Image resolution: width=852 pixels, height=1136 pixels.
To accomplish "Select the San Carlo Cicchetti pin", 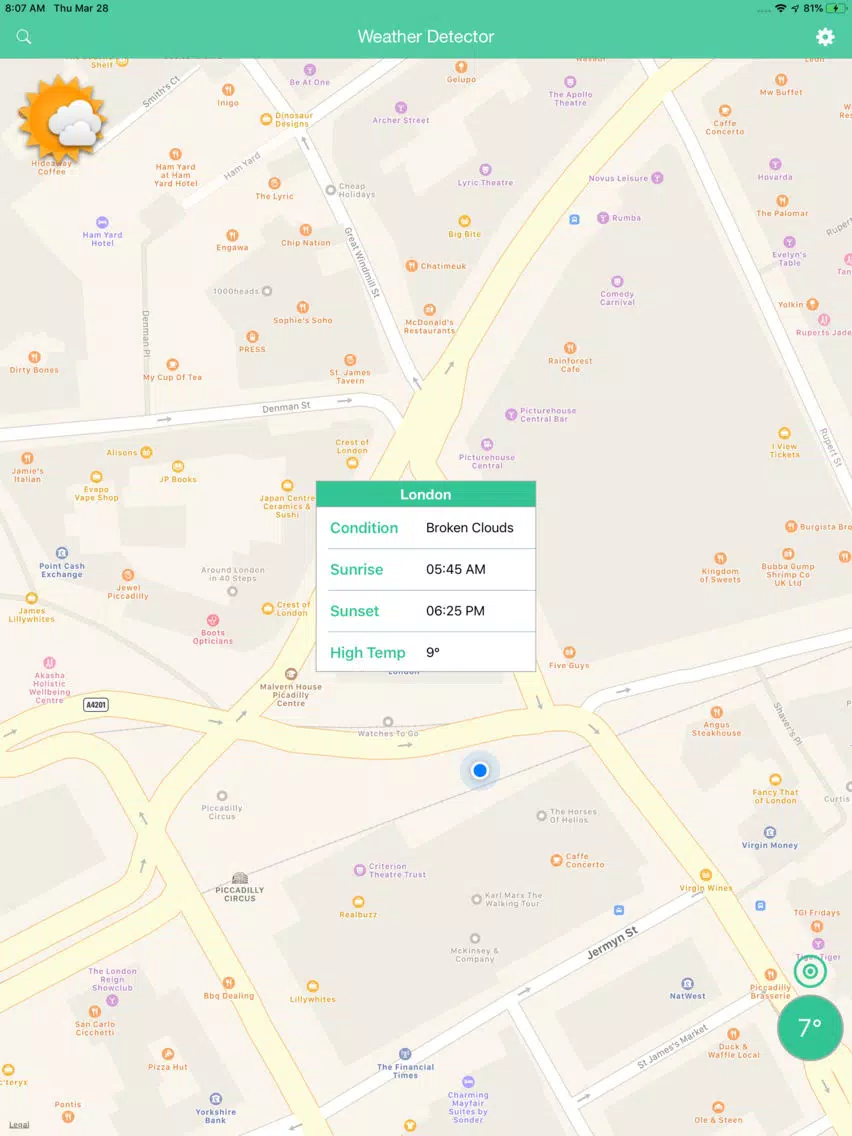I will (x=95, y=1011).
